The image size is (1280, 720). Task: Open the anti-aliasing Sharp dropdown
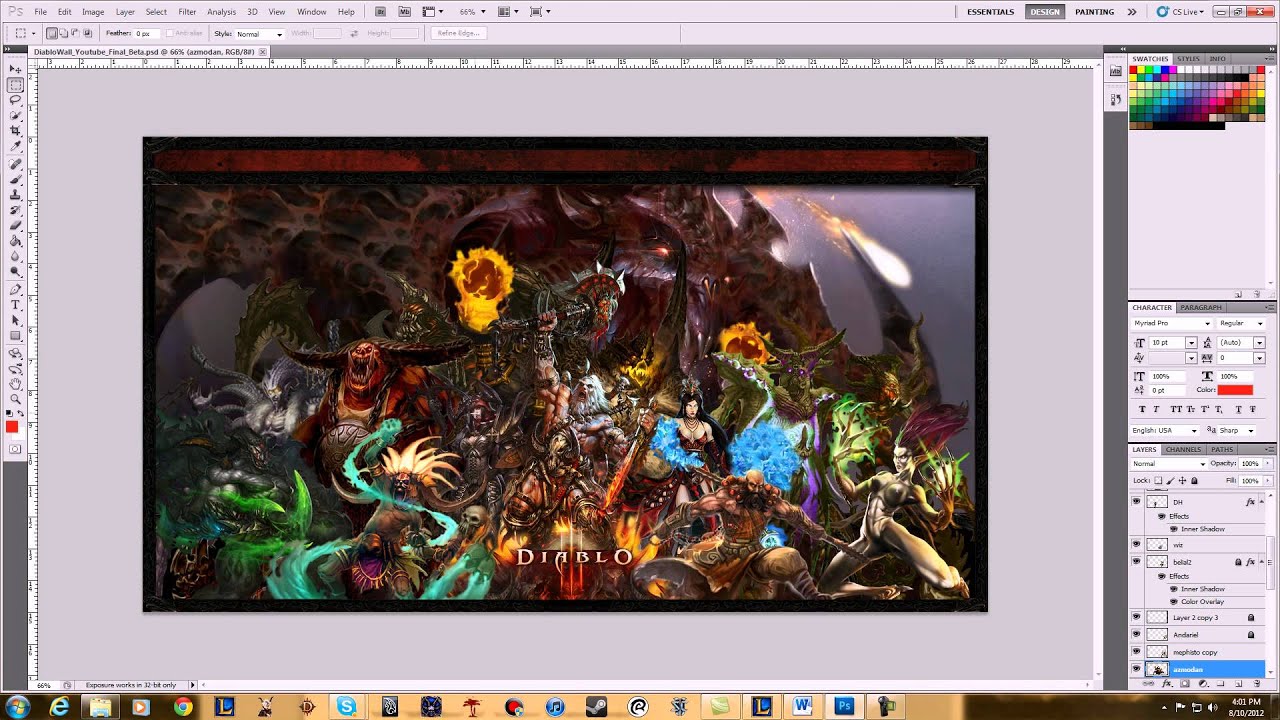[1236, 430]
